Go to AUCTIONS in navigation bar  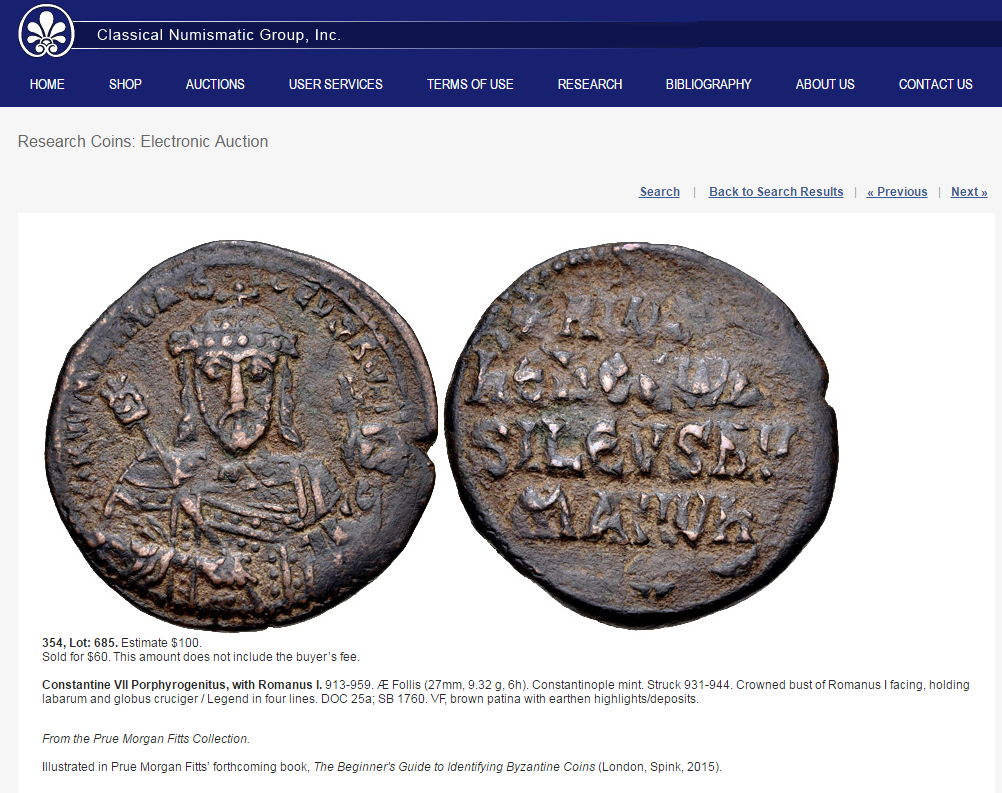(x=215, y=84)
